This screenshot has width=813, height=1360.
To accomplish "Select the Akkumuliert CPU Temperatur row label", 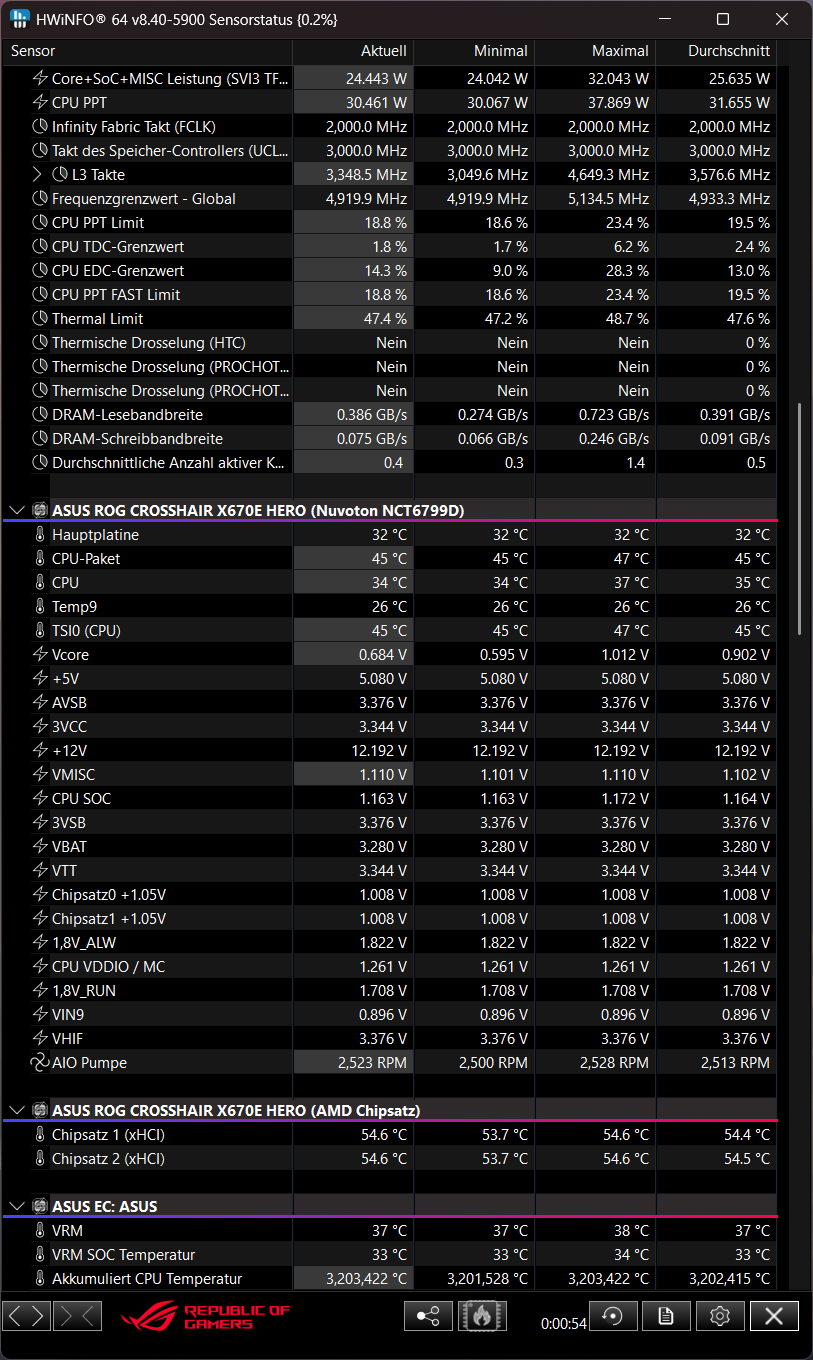I will [x=147, y=1278].
